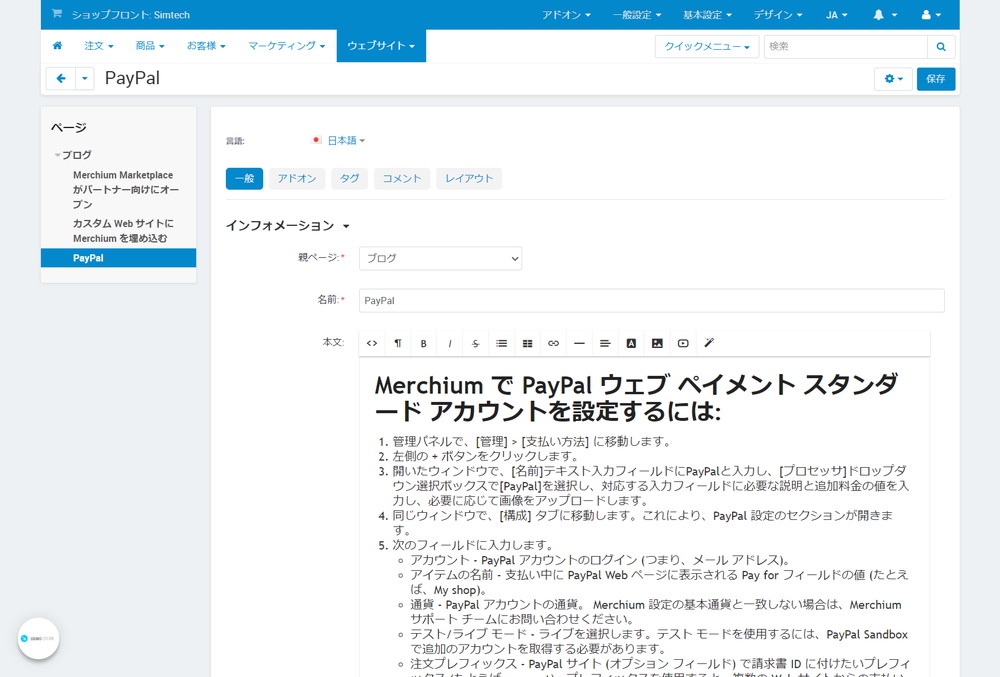Insert image via editor toolbar
Screen dimensions: 1000x677
[657, 344]
